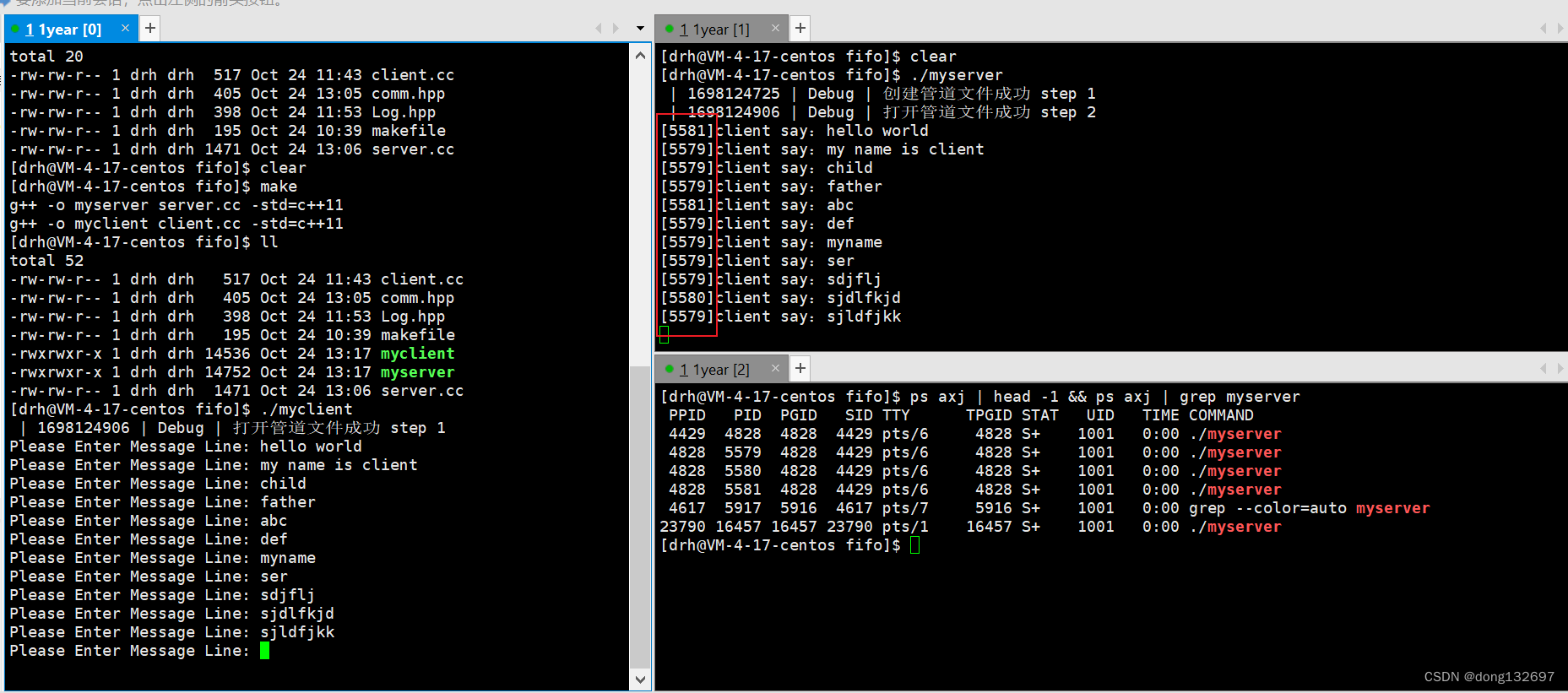This screenshot has height=693, width=1568.
Task: Click 'total 52' line in left terminal
Action: pyautogui.click(x=46, y=261)
